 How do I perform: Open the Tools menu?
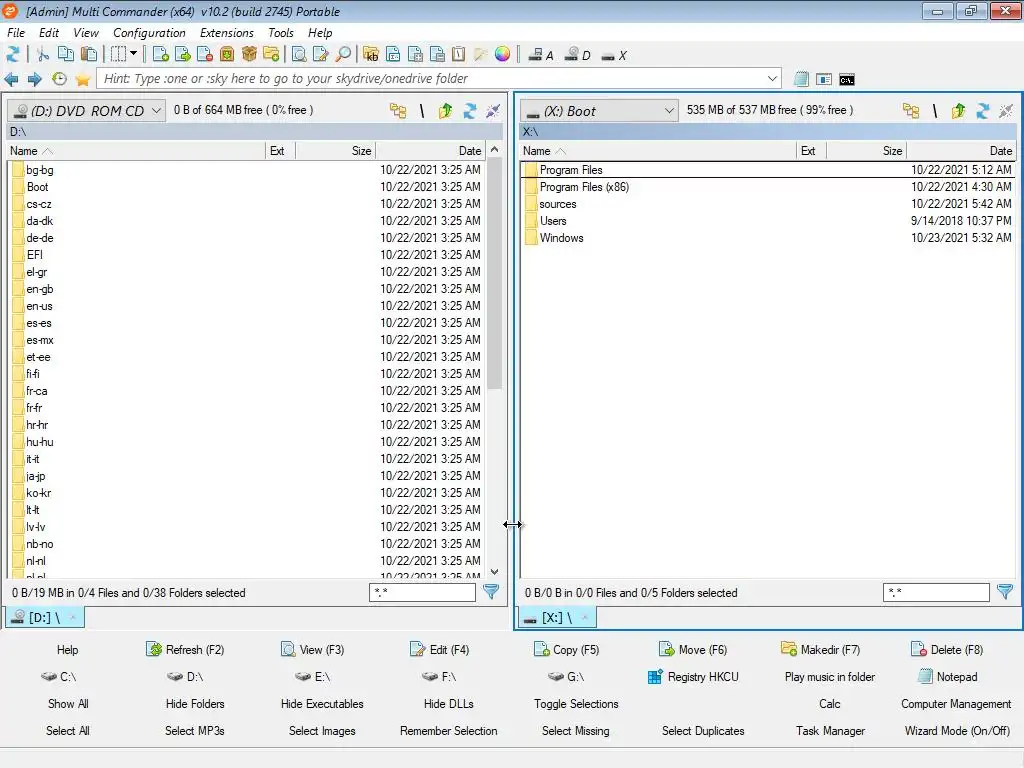pyautogui.click(x=281, y=33)
